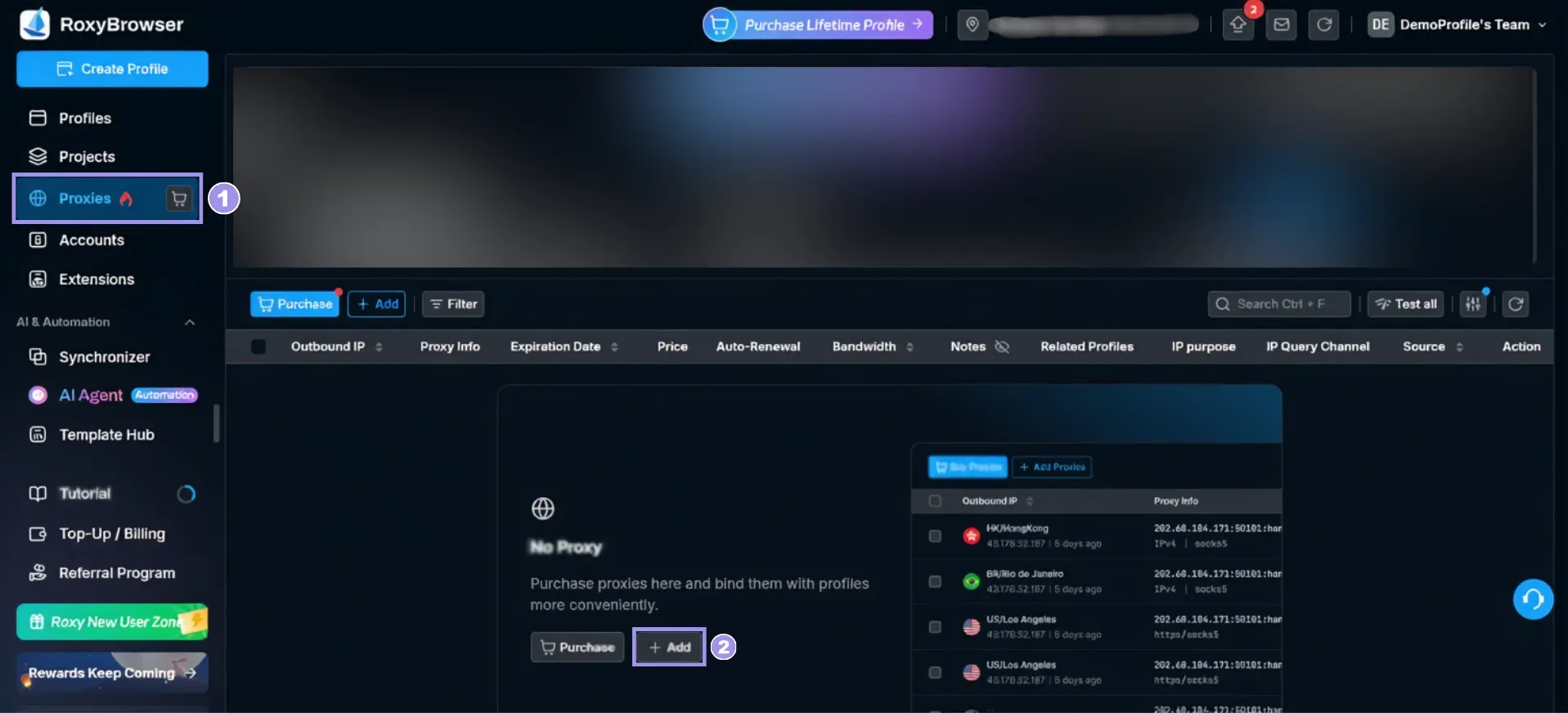Click the header refresh icon
The image size is (1568, 713).
pos(1324,25)
